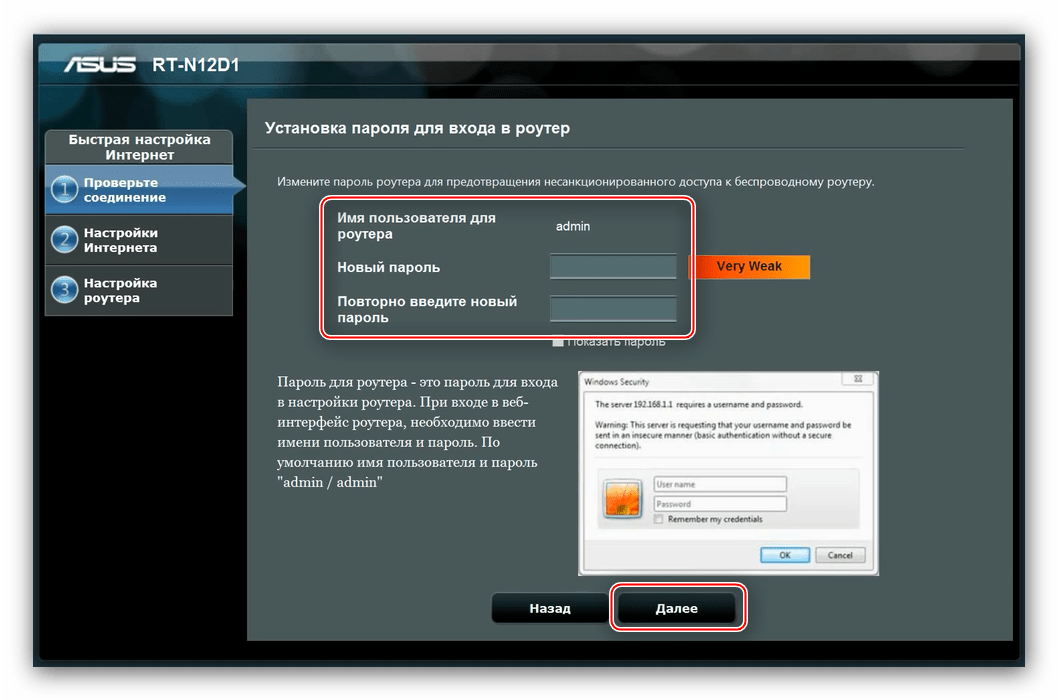This screenshot has width=1058, height=700.
Task: Click the Далее button
Action: click(677, 608)
